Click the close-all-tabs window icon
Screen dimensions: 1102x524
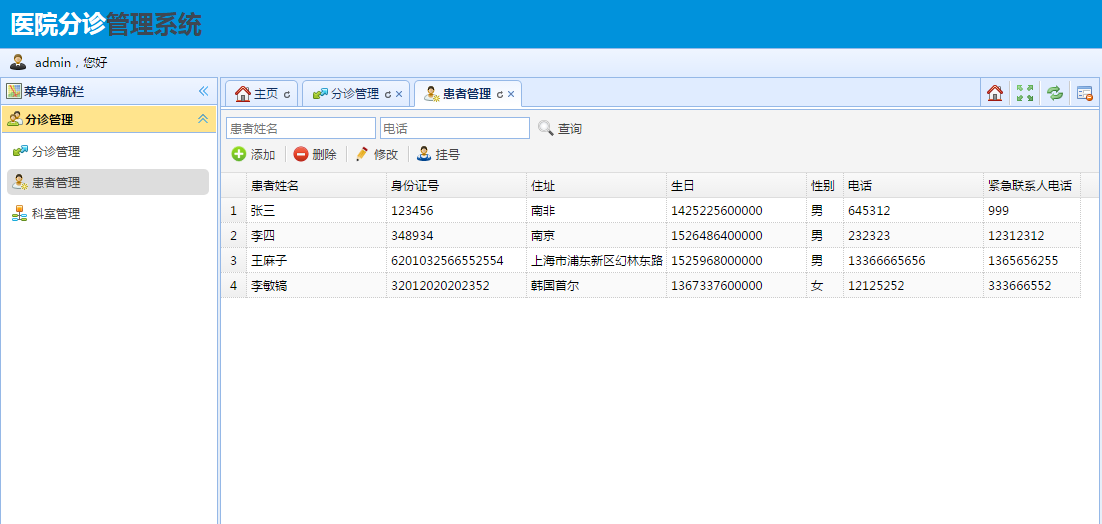click(x=1084, y=93)
